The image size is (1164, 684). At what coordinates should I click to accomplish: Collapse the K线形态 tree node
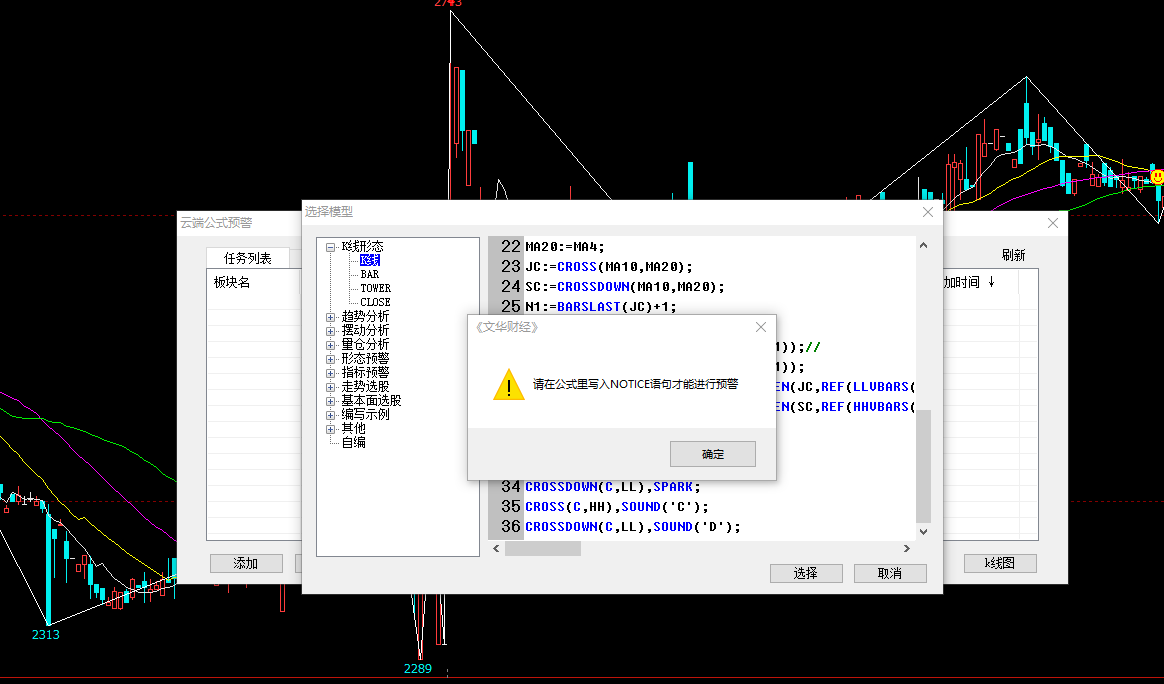[331, 246]
